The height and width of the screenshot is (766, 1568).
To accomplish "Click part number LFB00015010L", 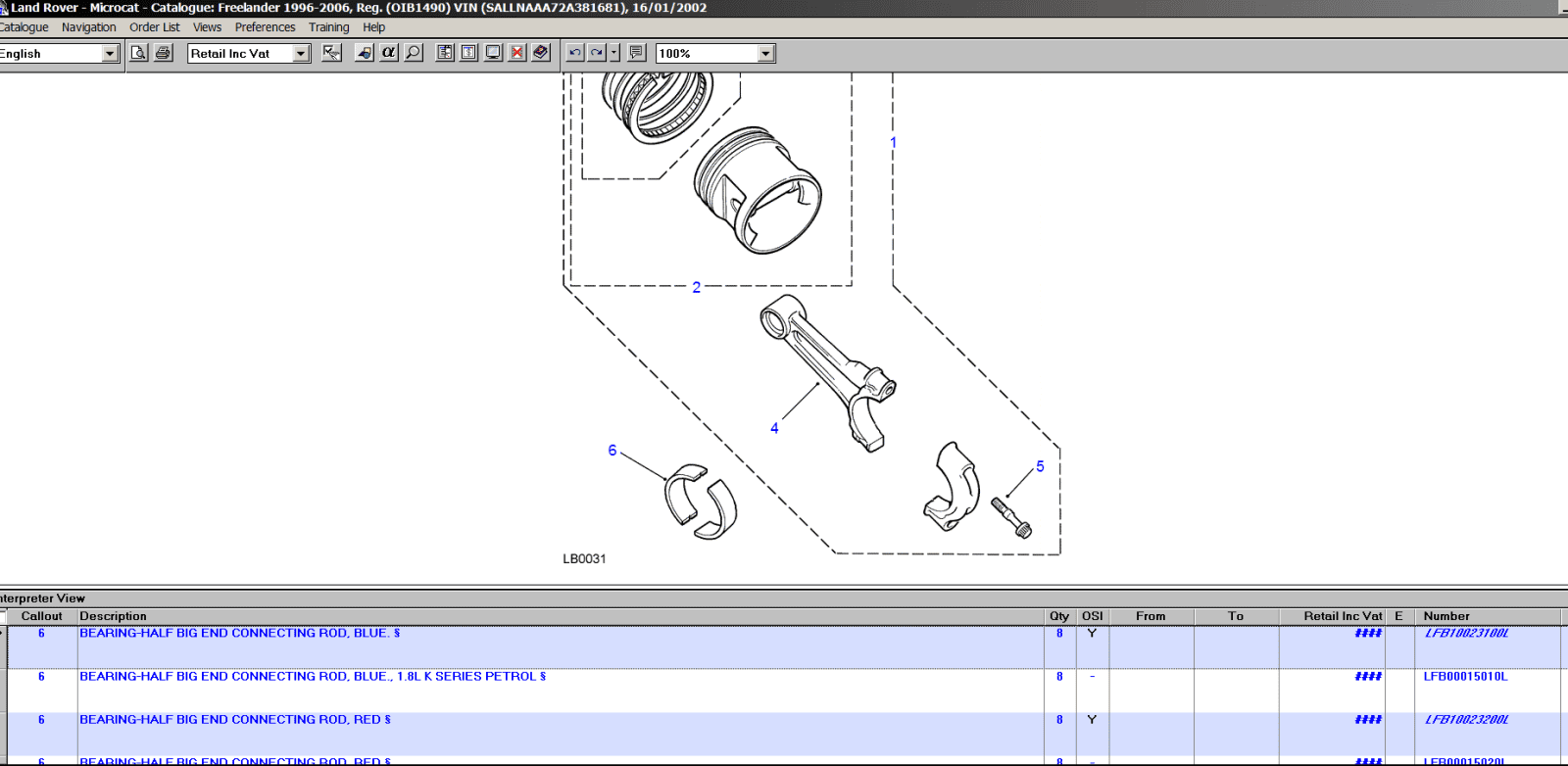I will pos(1465,677).
